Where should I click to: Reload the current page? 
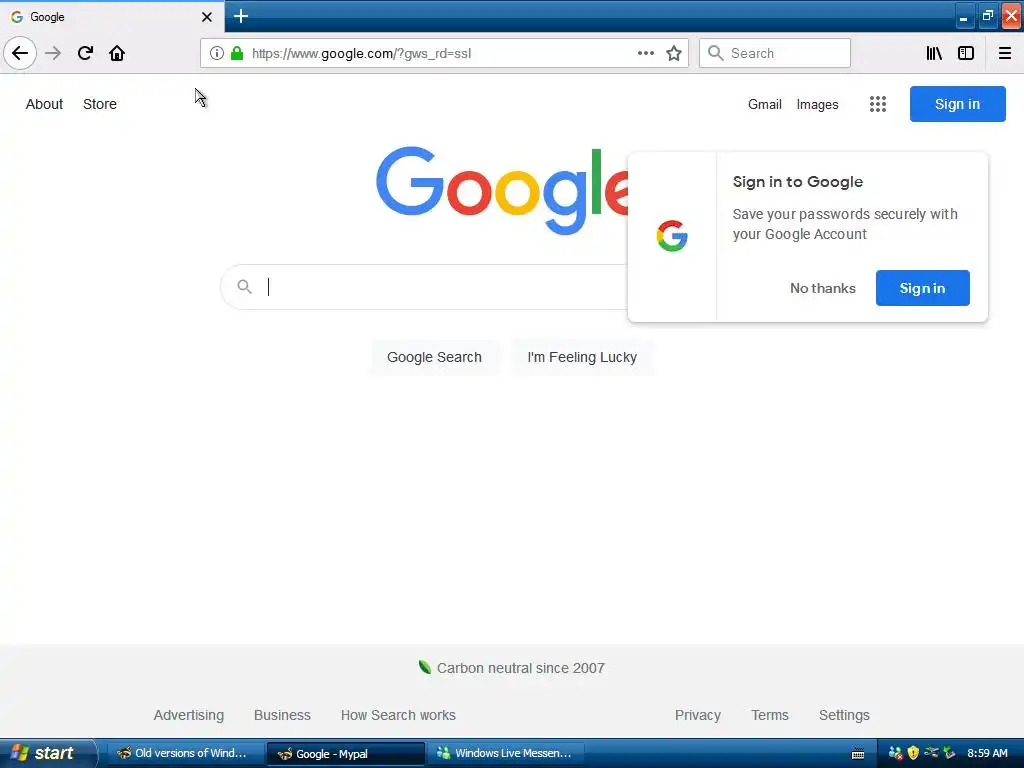point(85,53)
